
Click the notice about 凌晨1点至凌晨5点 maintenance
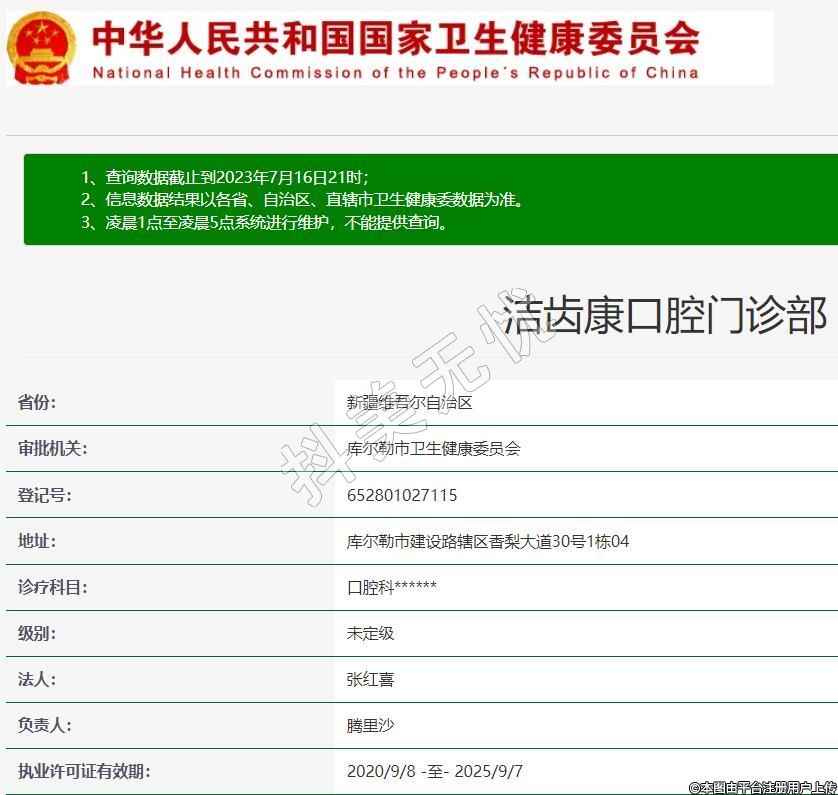coord(265,222)
